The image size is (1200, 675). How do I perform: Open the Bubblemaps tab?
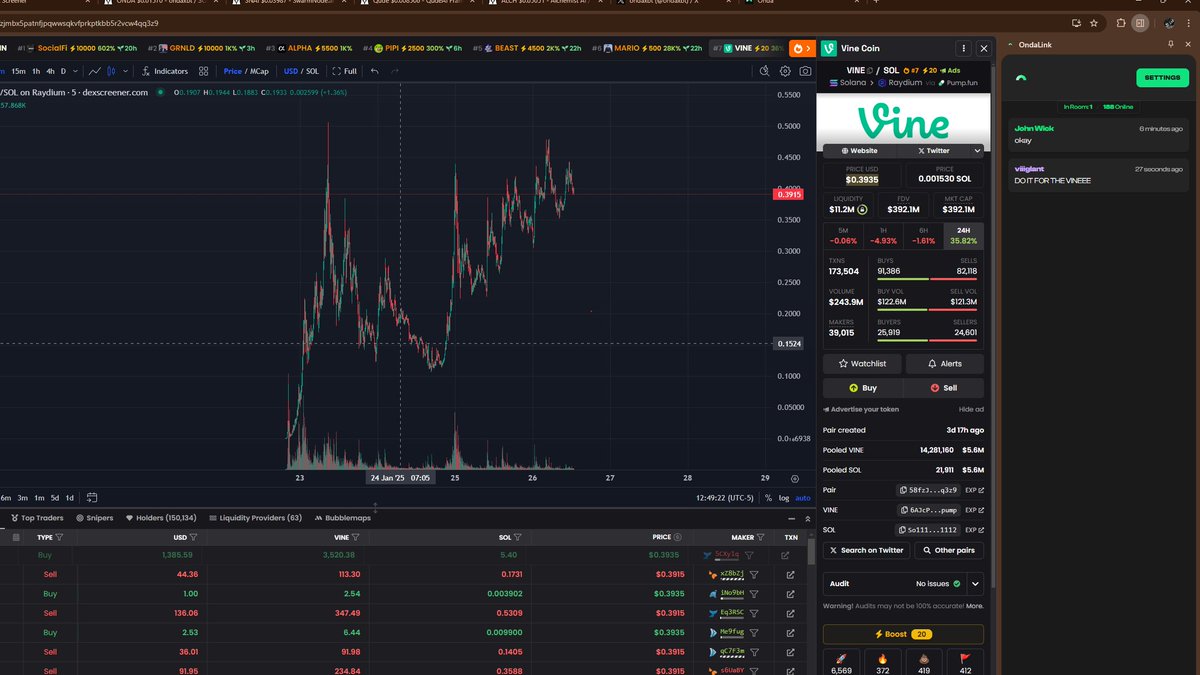341,518
